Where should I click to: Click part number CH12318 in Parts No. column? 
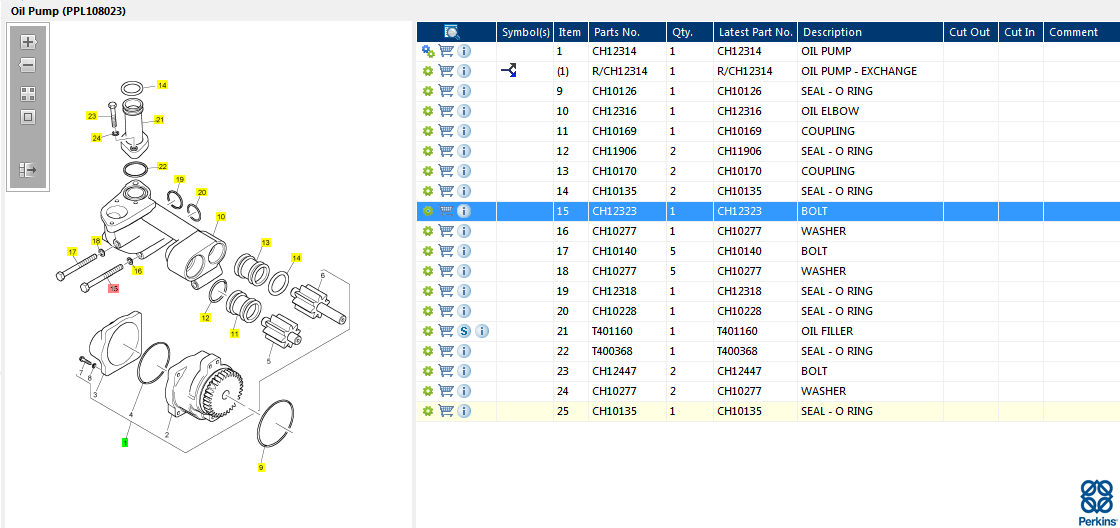(x=614, y=292)
